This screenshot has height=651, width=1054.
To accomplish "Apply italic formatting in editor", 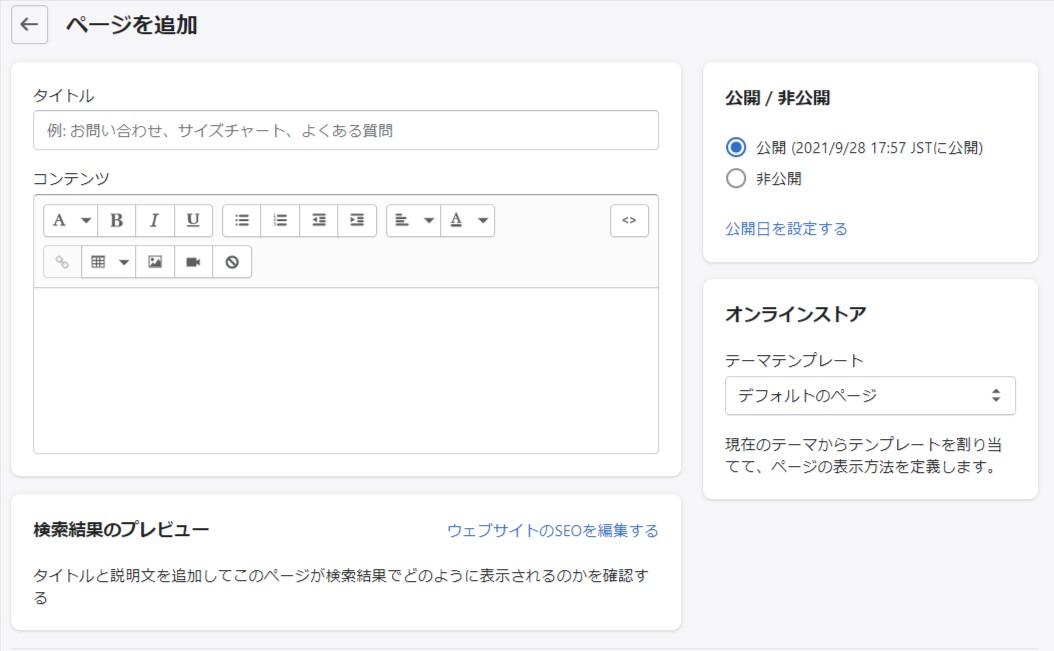I will [155, 220].
